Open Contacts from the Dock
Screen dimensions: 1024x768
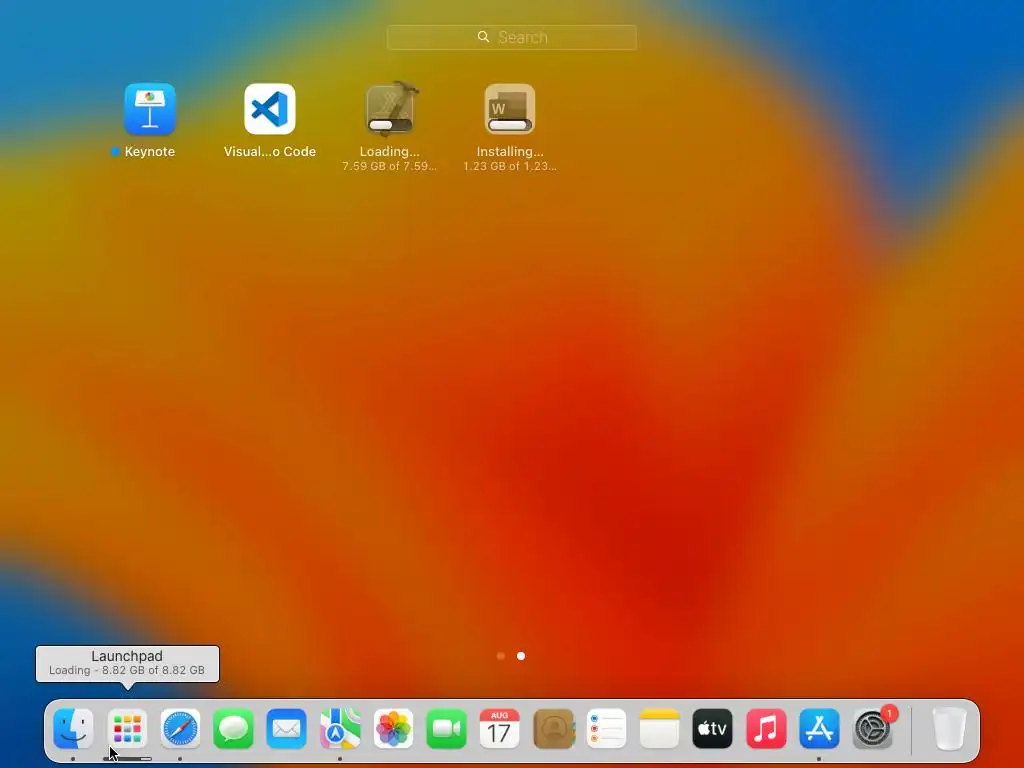[x=553, y=729]
